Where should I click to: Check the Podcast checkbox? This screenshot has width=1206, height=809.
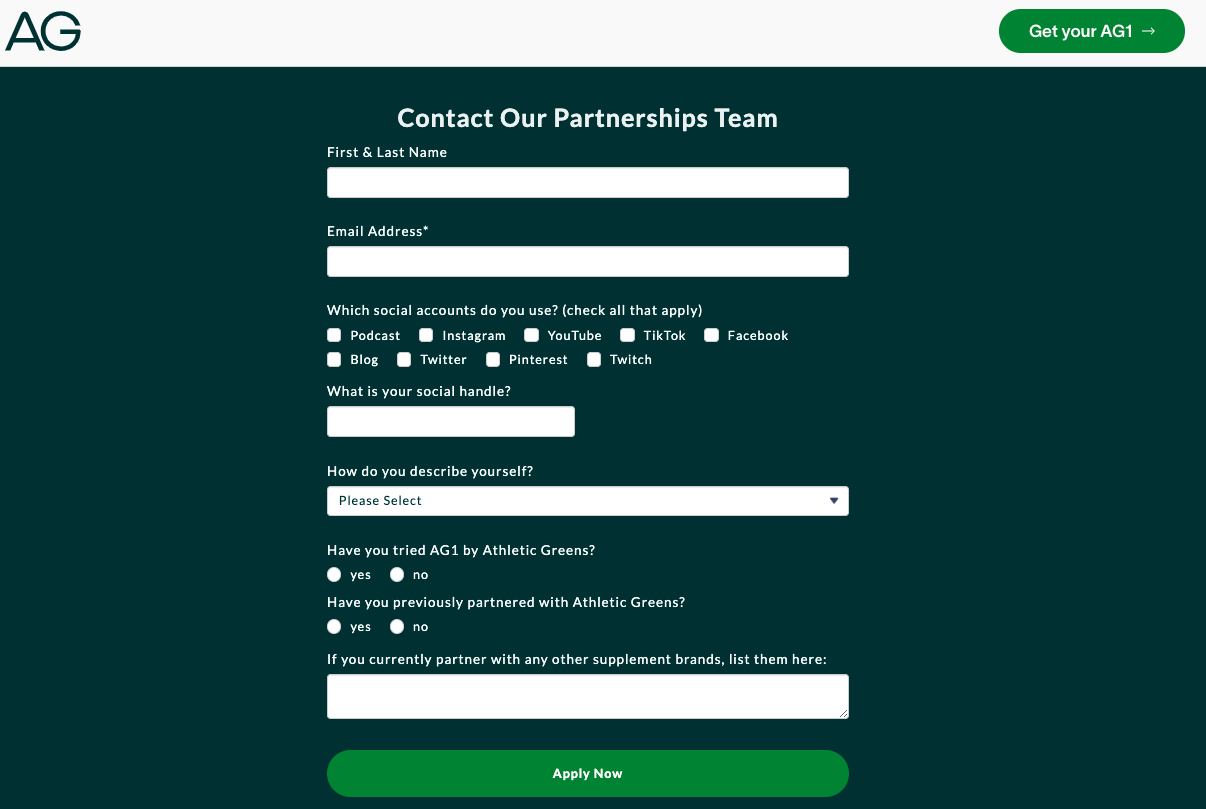(334, 335)
